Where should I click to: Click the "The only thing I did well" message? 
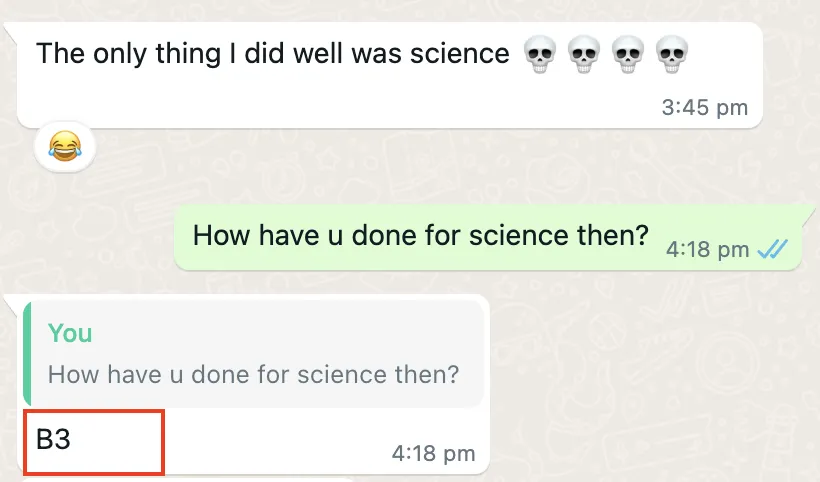(272, 54)
